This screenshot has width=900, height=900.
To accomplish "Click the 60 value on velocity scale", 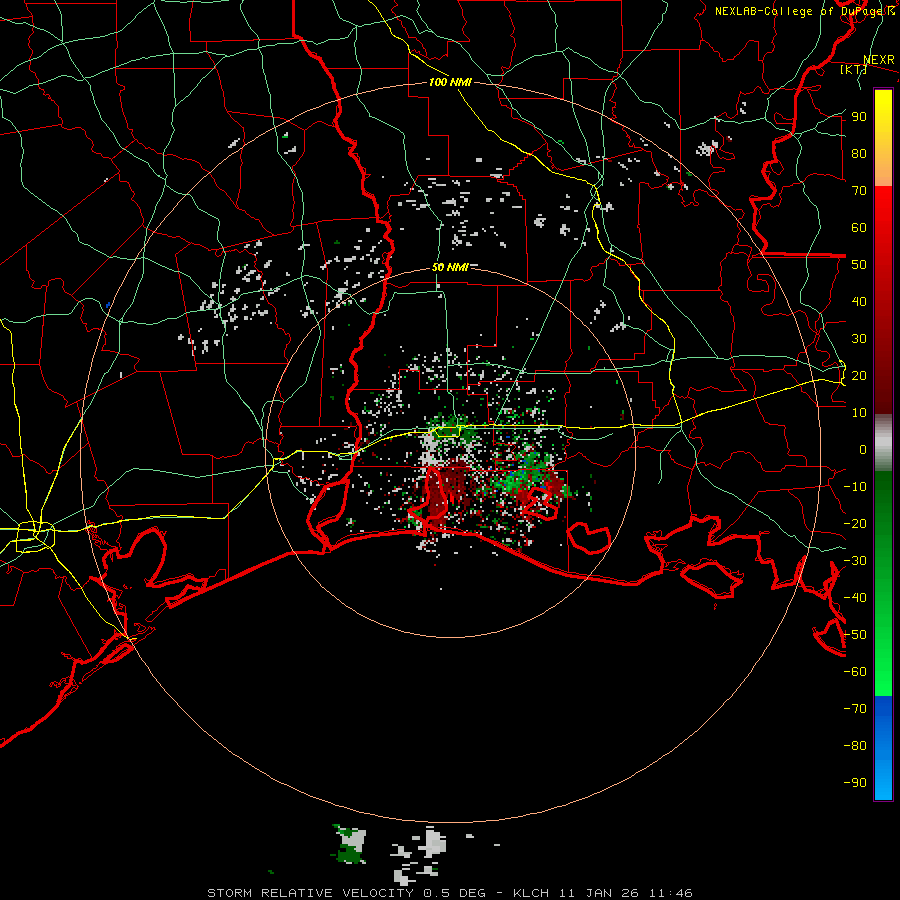I will 859,227.
